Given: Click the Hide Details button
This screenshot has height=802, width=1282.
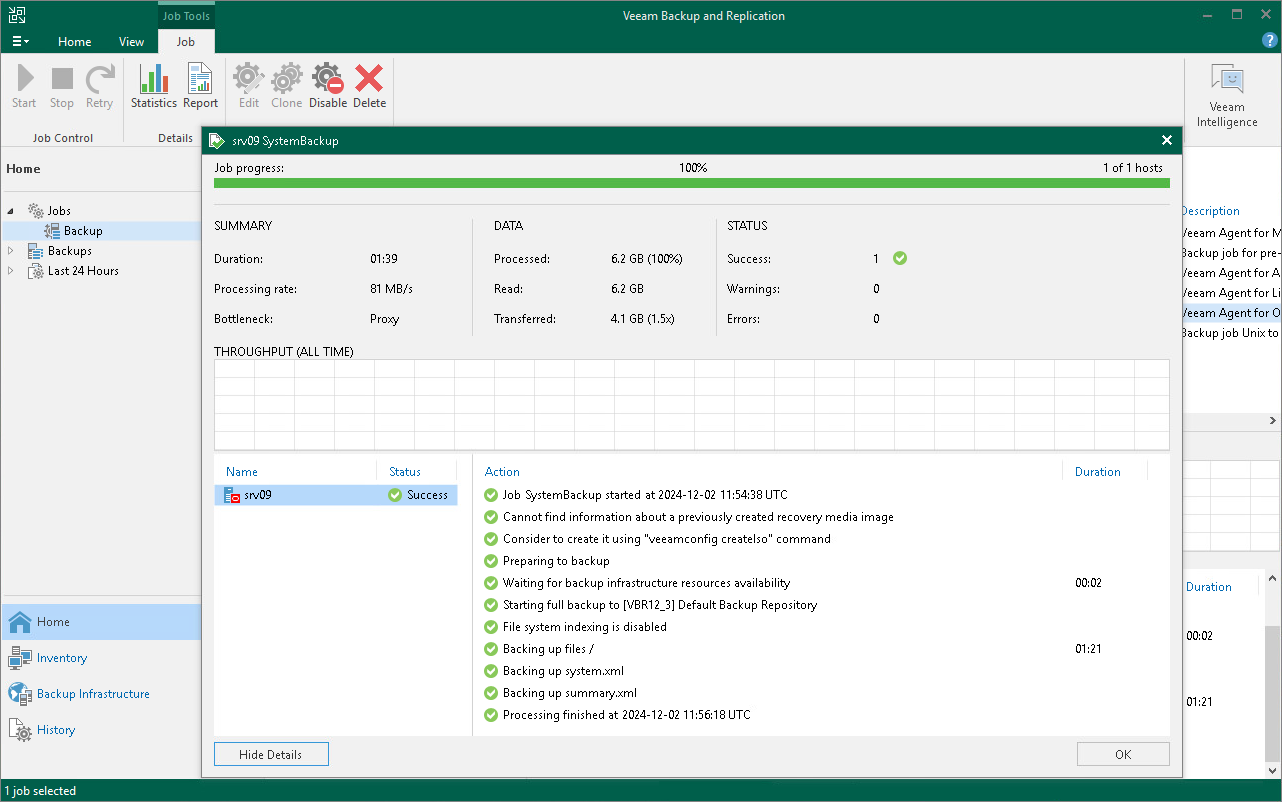Looking at the screenshot, I should [270, 754].
